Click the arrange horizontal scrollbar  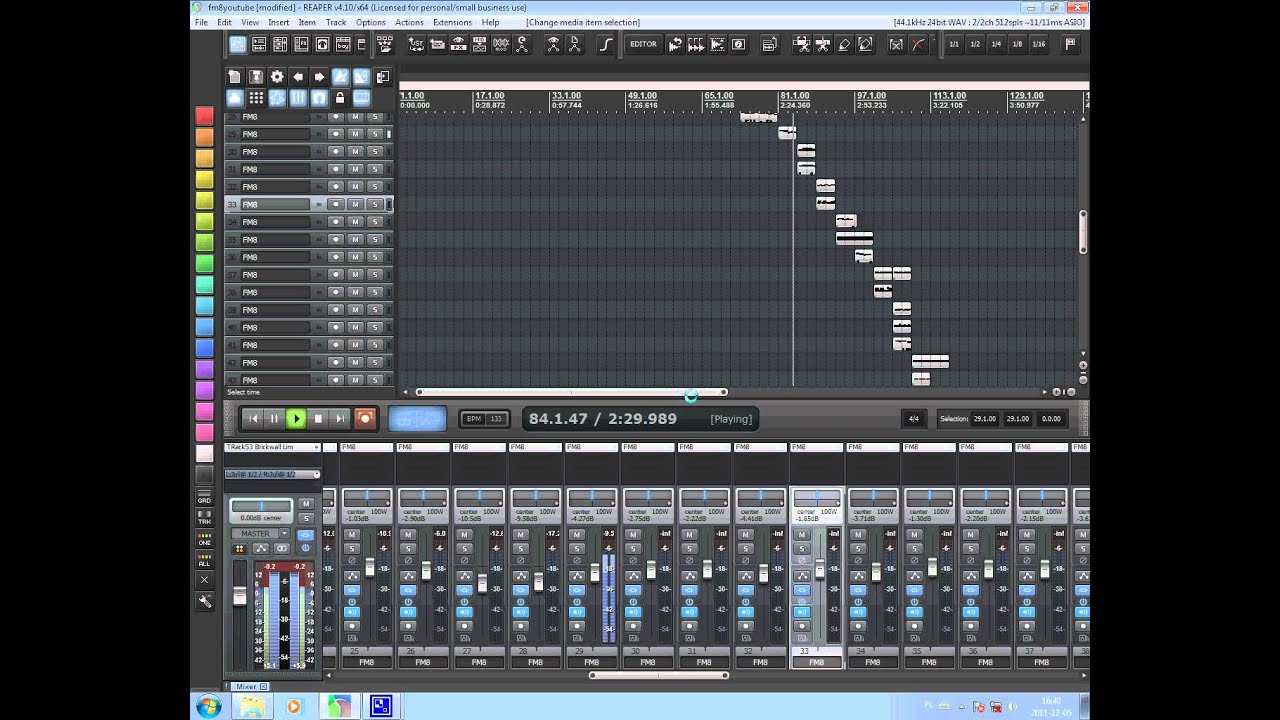(571, 392)
